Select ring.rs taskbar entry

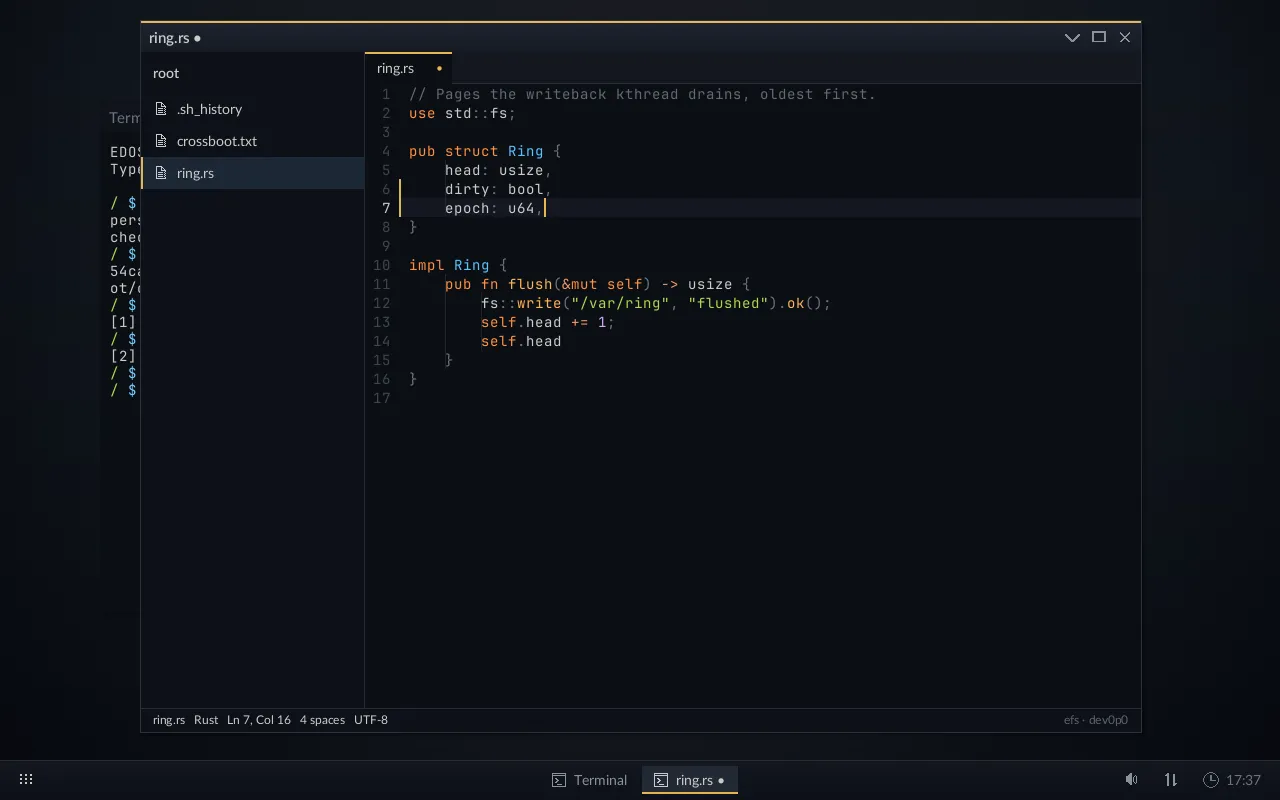click(x=690, y=780)
